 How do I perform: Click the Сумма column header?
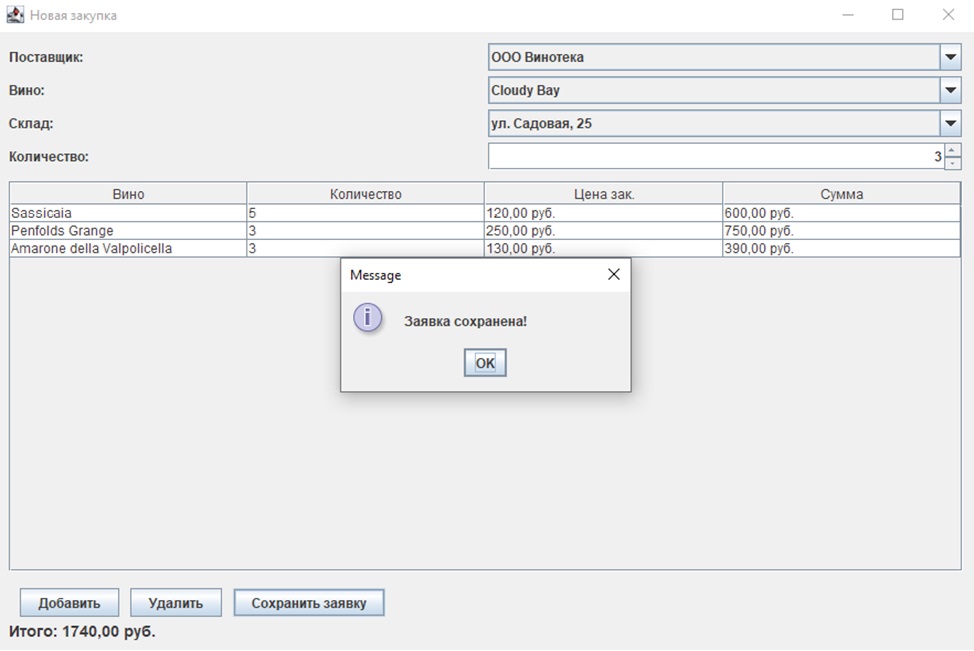(x=841, y=194)
